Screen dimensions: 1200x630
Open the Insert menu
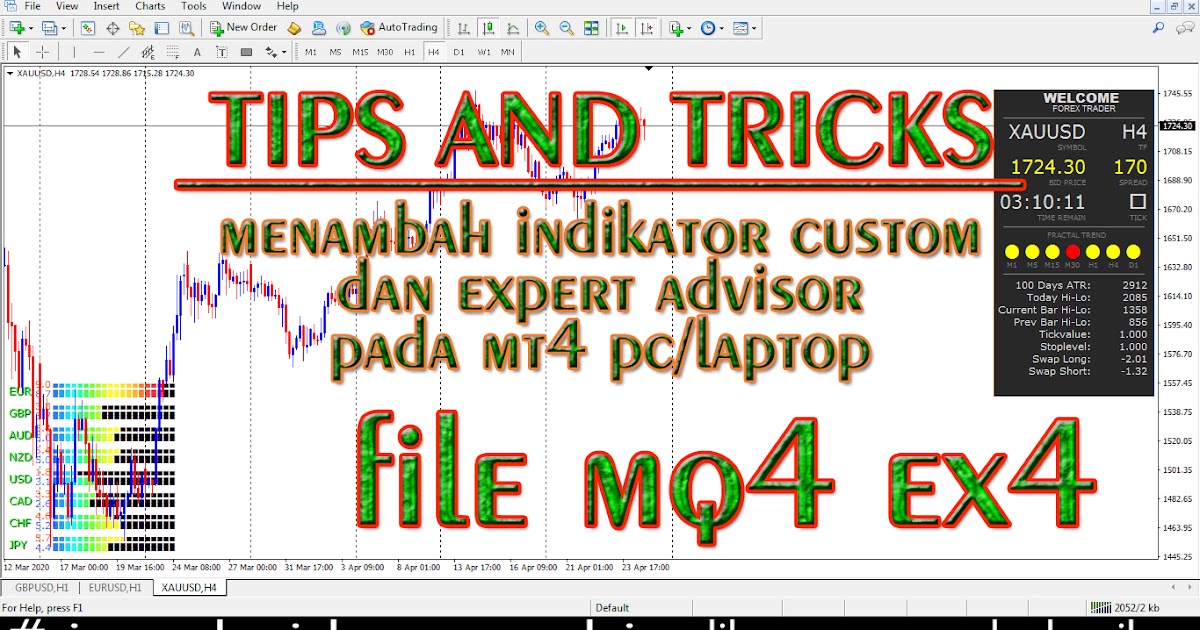pos(106,6)
